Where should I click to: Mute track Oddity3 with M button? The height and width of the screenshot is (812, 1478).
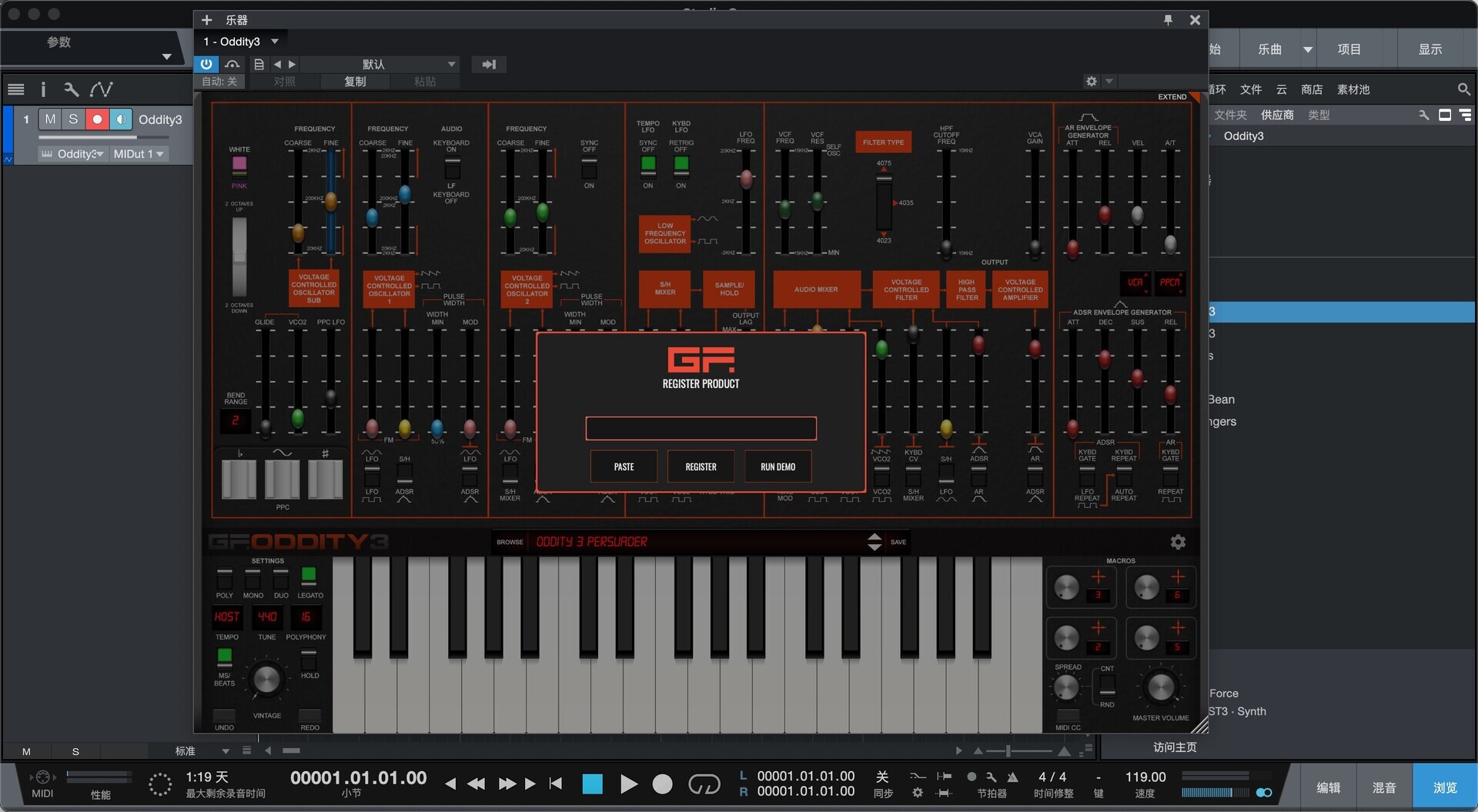click(50, 119)
